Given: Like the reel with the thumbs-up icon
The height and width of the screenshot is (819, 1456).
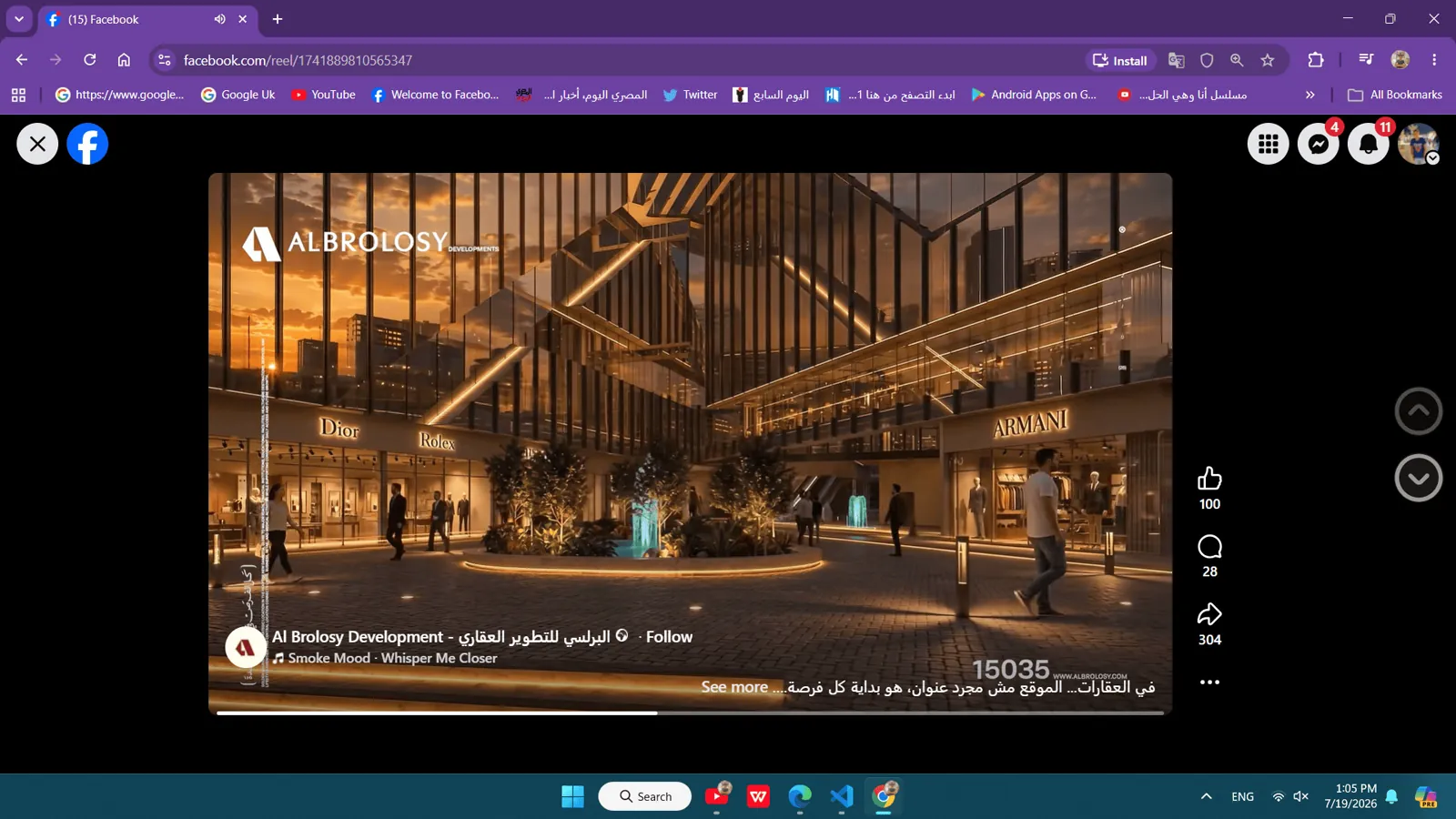Looking at the screenshot, I should click(x=1209, y=479).
